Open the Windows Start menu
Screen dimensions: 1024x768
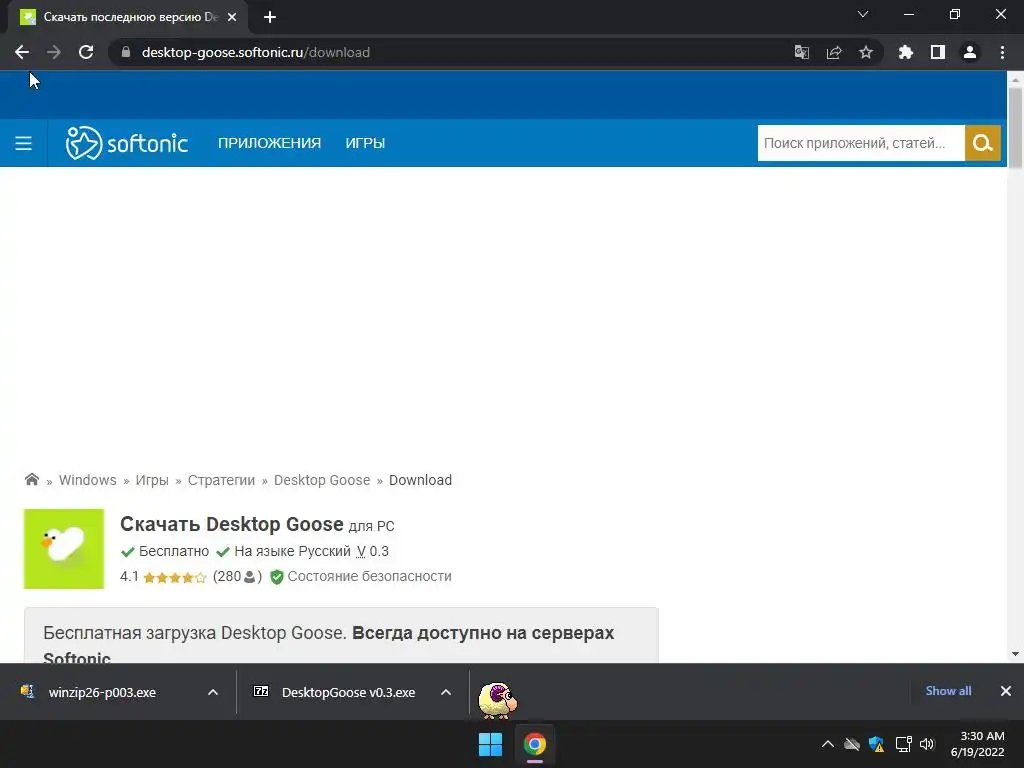(x=490, y=744)
